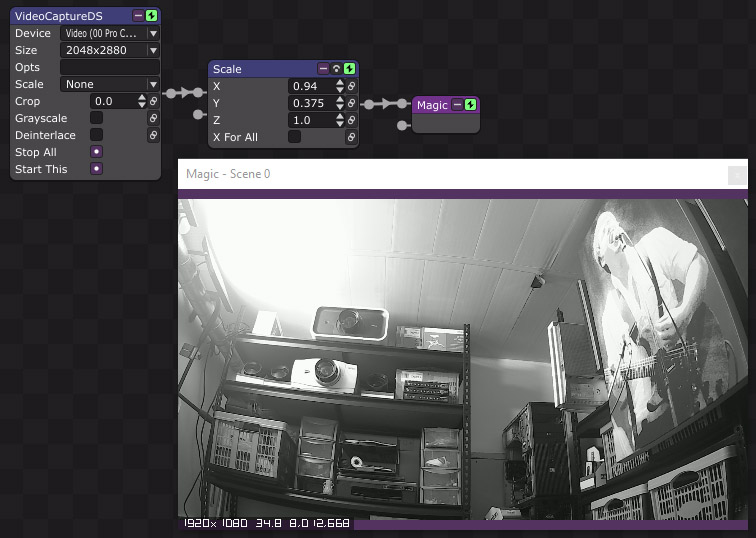Viewport: 756px width, 538px height.
Task: Click the Opts text field
Action: (x=110, y=67)
